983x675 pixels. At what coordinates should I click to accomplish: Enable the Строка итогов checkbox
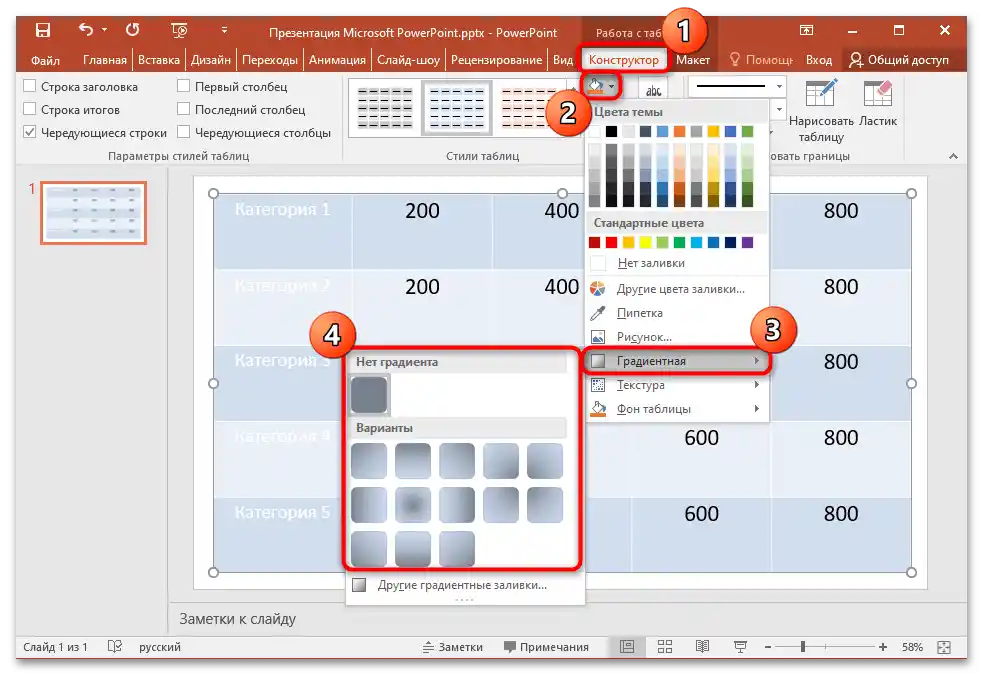tap(29, 109)
